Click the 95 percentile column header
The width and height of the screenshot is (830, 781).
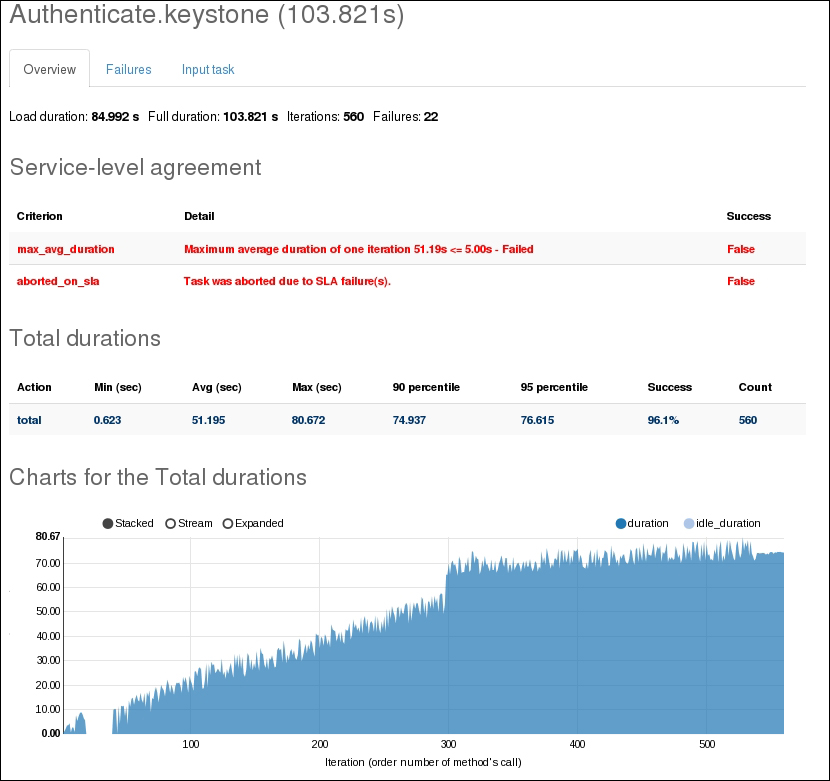click(x=554, y=387)
